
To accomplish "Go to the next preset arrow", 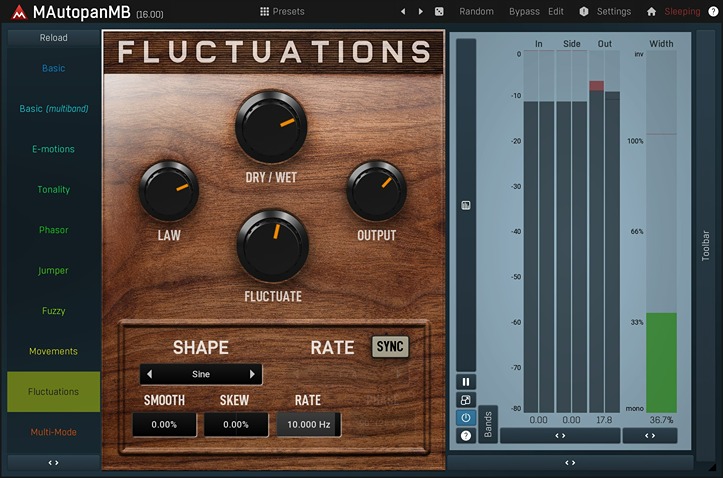I will (x=421, y=12).
